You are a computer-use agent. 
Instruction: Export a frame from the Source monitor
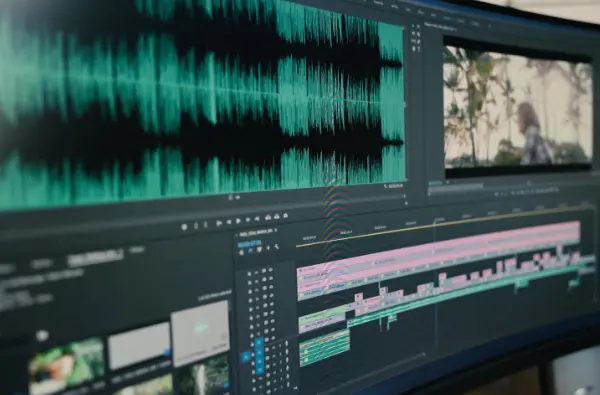tap(285, 215)
